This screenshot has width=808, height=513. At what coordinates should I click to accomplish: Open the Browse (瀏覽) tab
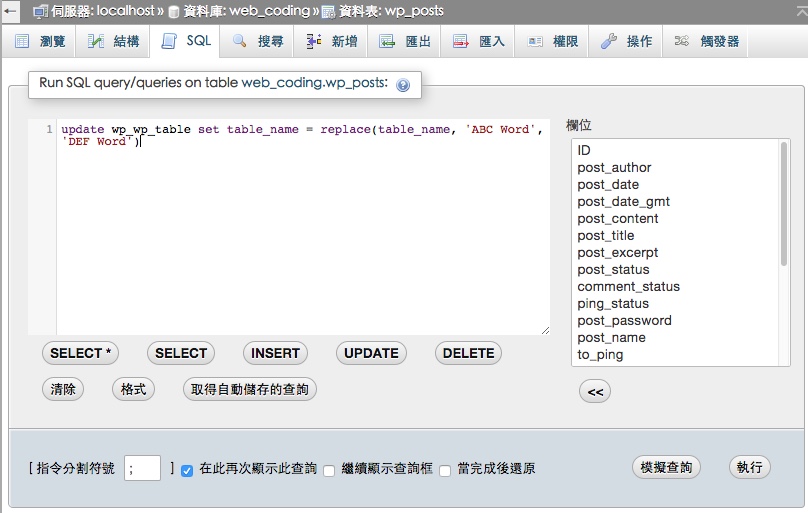click(x=40, y=41)
